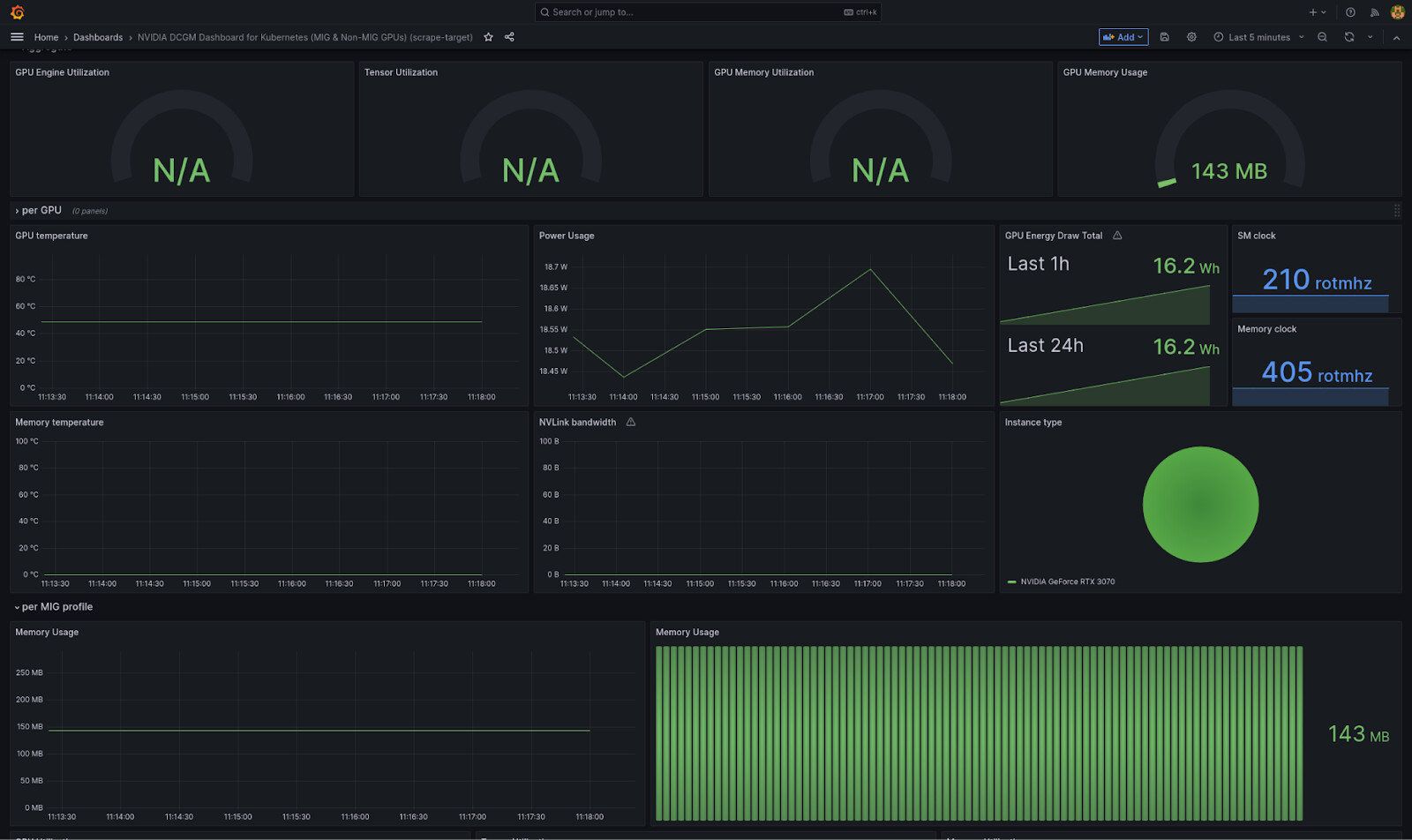
Task: Share the dashboard via share icon
Action: coord(509,37)
